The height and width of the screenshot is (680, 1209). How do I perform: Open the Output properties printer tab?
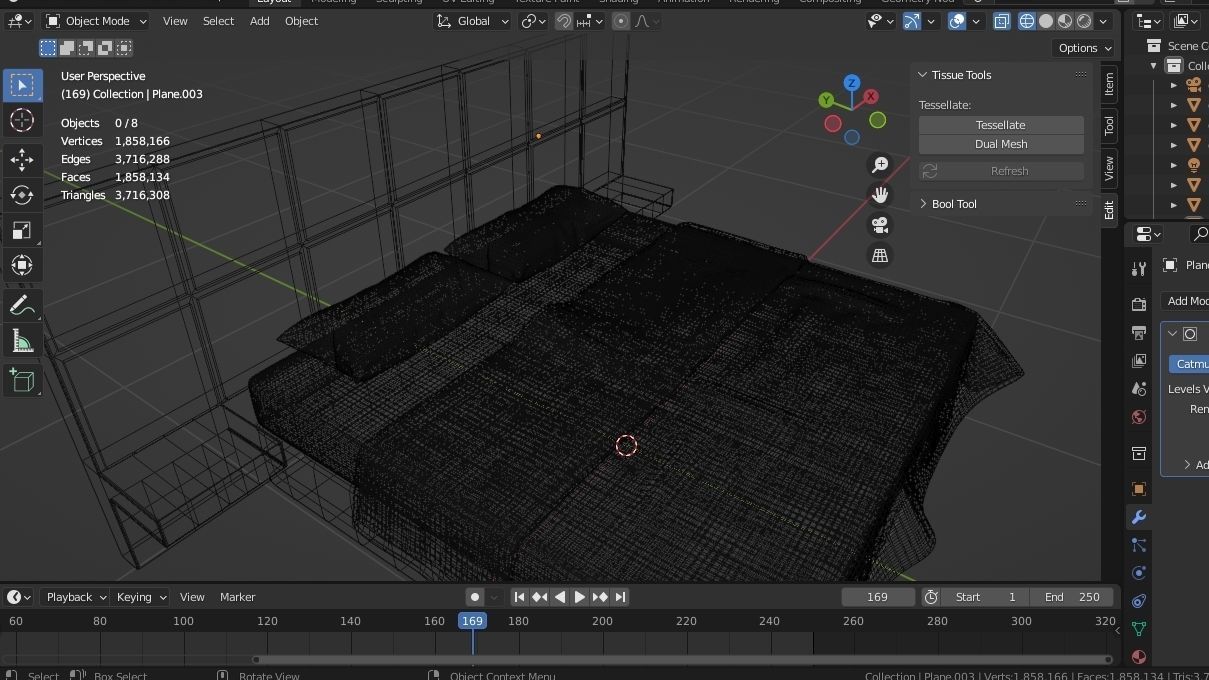(x=1138, y=332)
